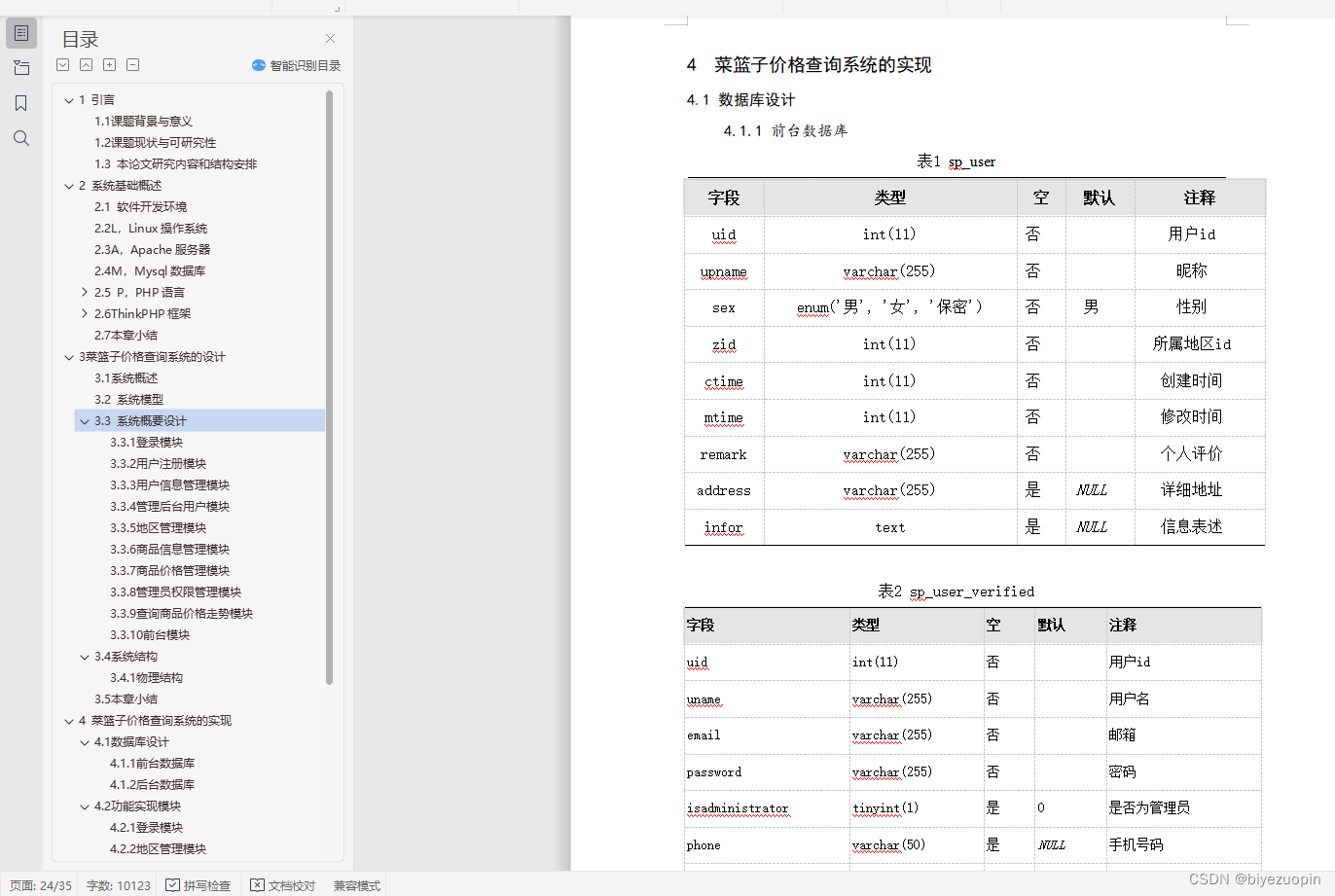
Task: Jump to '4.1.2后台数据库' heading
Action: tap(152, 785)
